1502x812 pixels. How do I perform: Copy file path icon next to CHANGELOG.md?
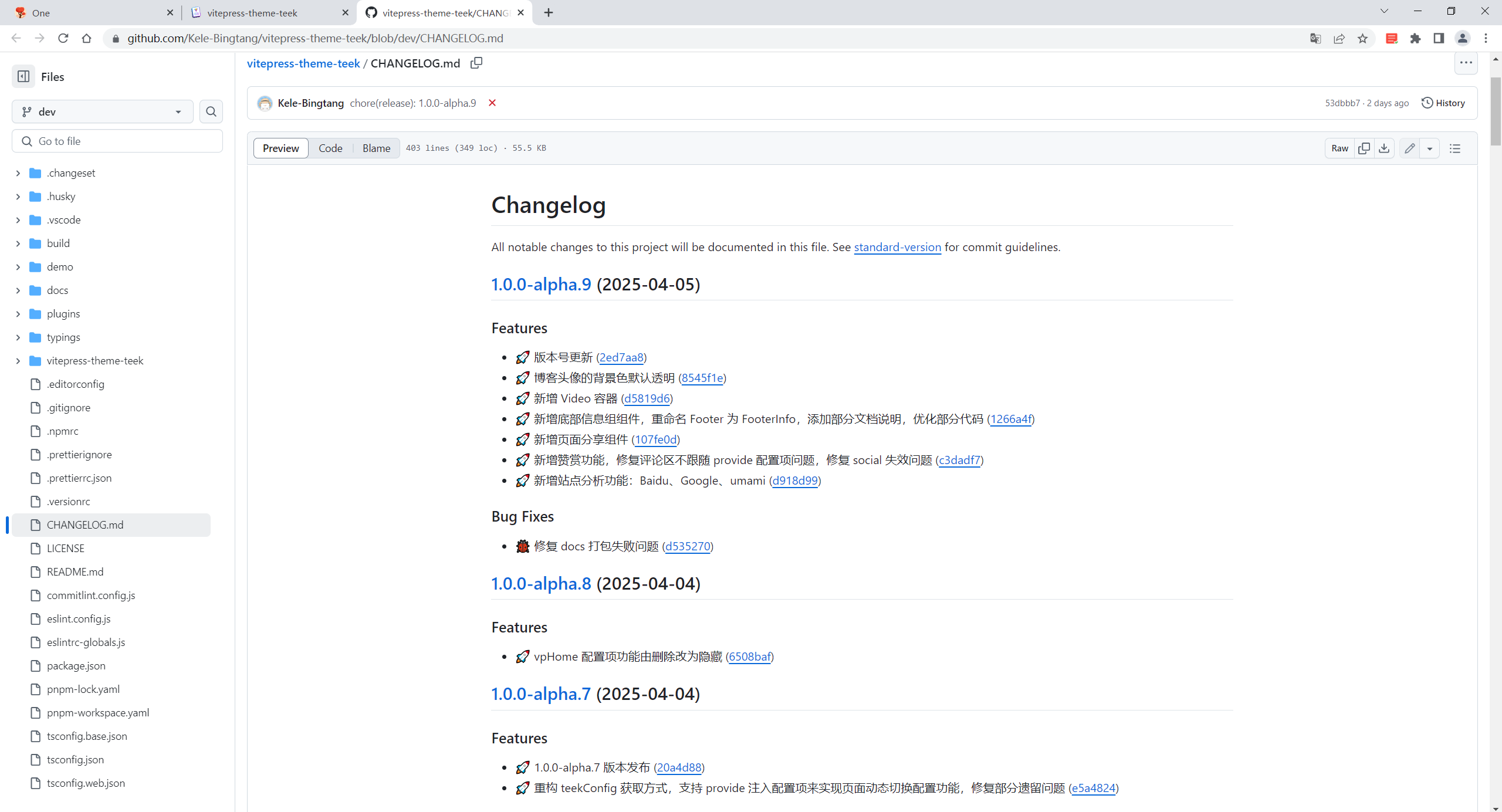tap(476, 63)
